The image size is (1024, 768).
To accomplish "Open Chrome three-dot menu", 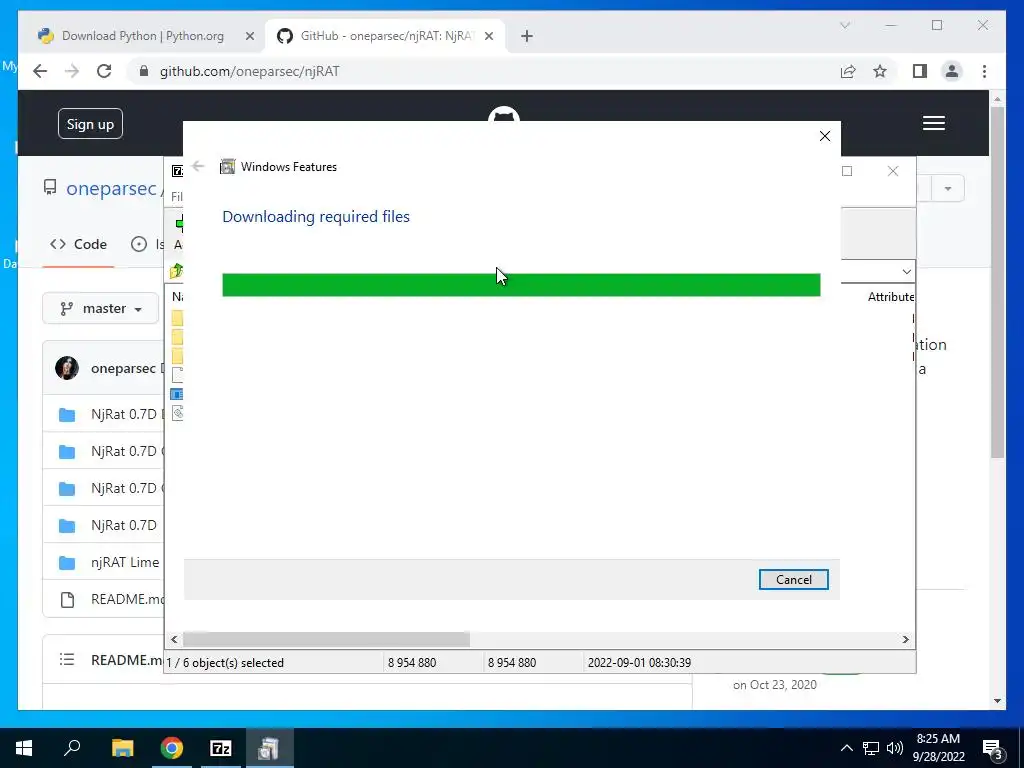I will tap(984, 71).
